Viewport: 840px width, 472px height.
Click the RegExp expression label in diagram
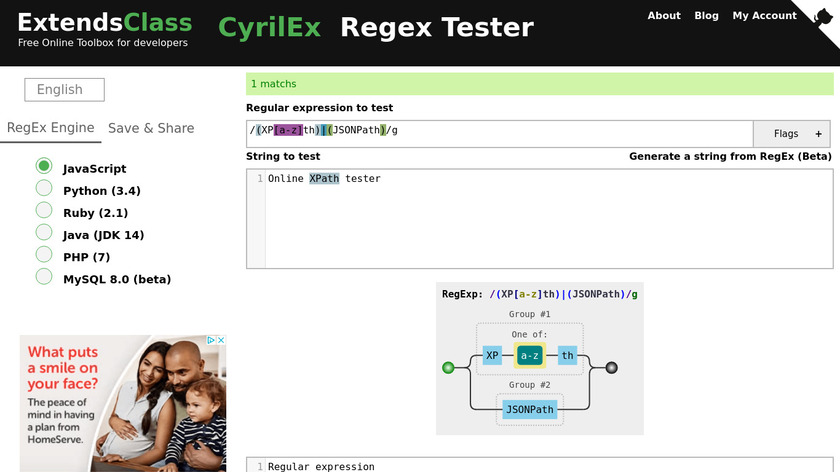pyautogui.click(x=539, y=294)
